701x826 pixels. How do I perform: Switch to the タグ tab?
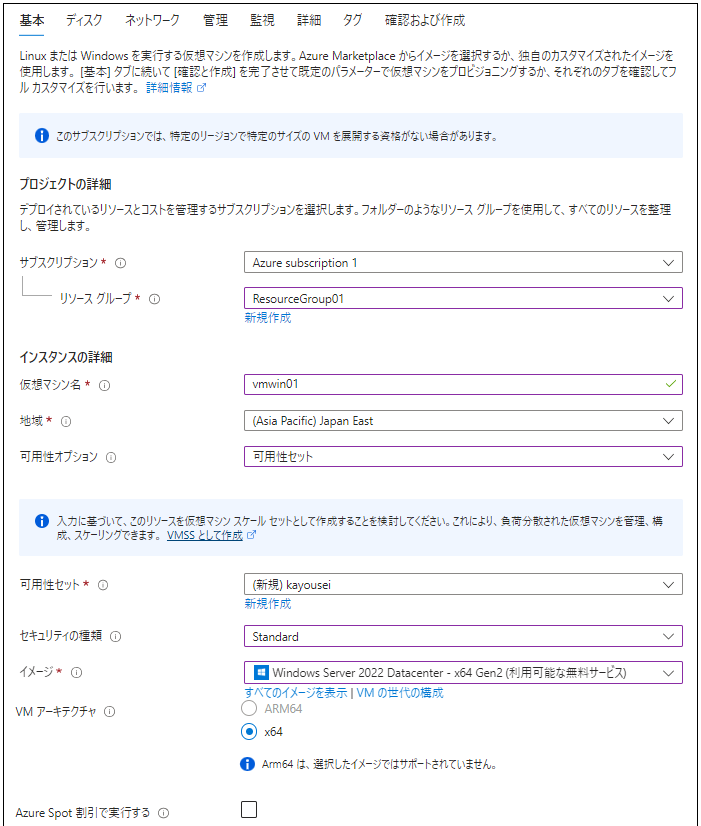352,21
